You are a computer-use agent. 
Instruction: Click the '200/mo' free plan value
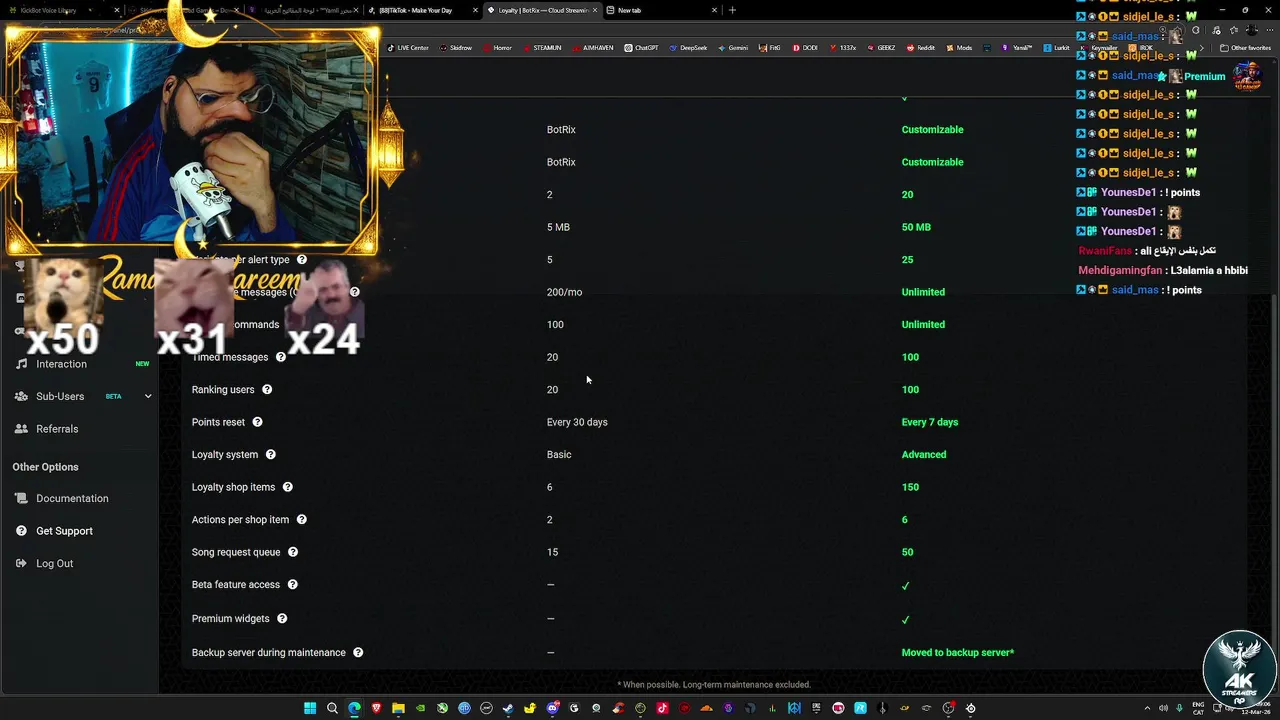click(564, 292)
